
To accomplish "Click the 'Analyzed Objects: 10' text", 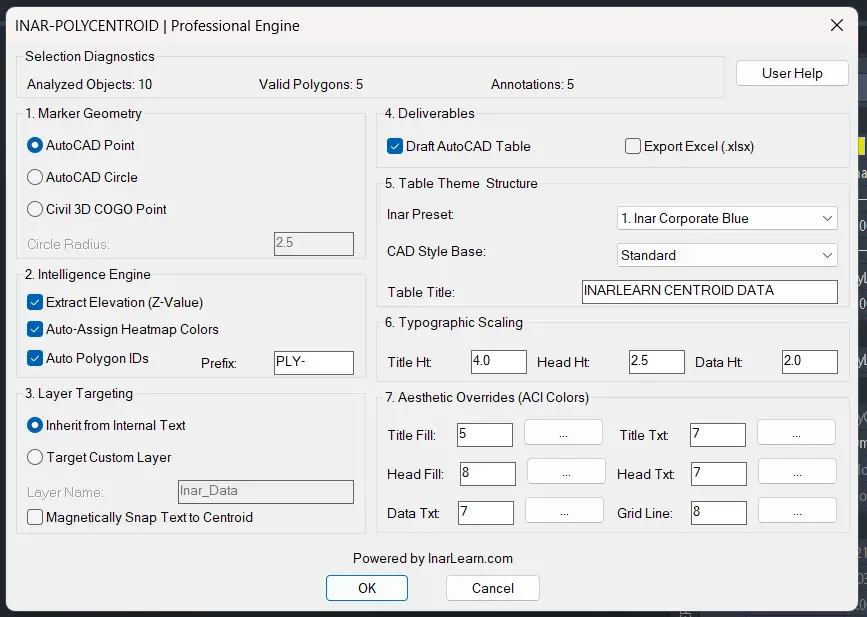I will tap(90, 85).
